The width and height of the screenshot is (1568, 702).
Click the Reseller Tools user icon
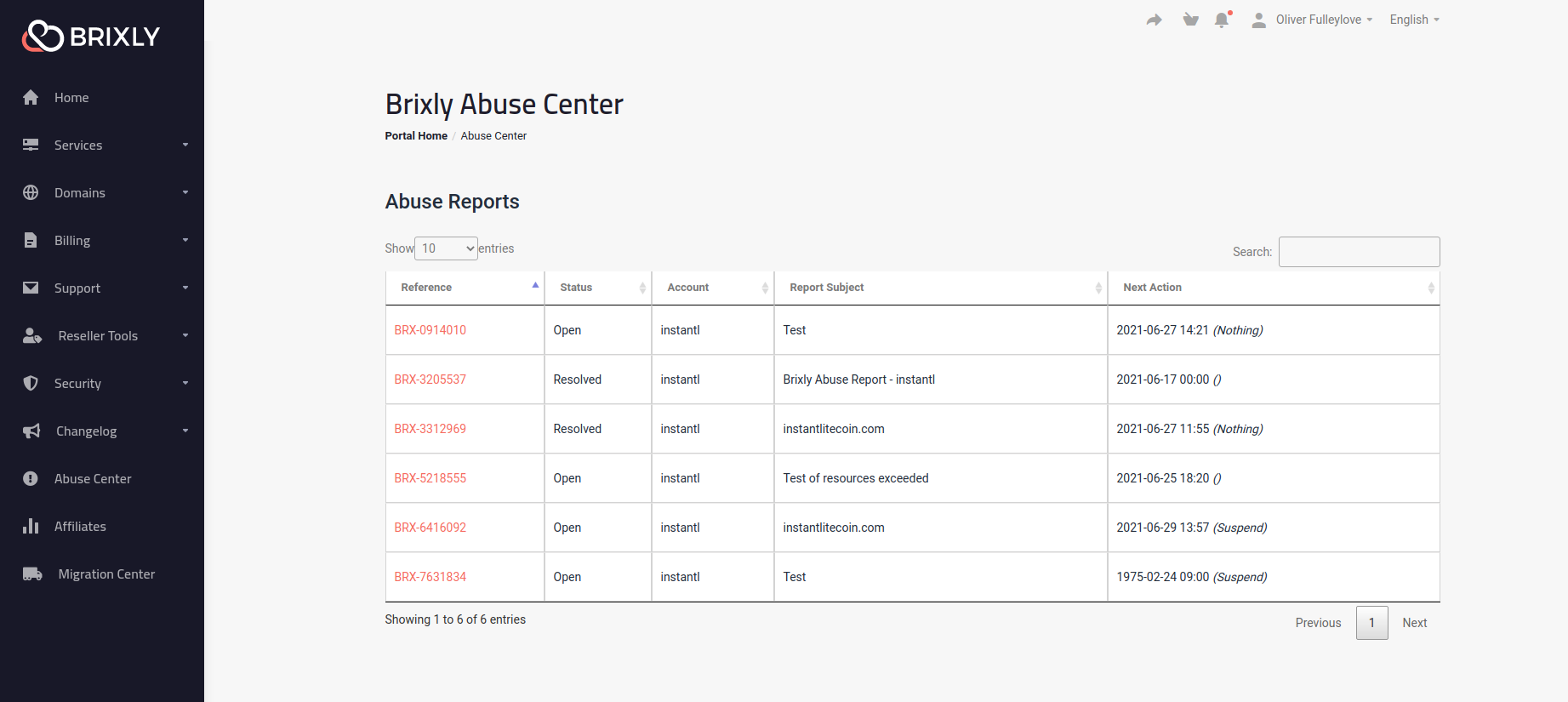(32, 335)
